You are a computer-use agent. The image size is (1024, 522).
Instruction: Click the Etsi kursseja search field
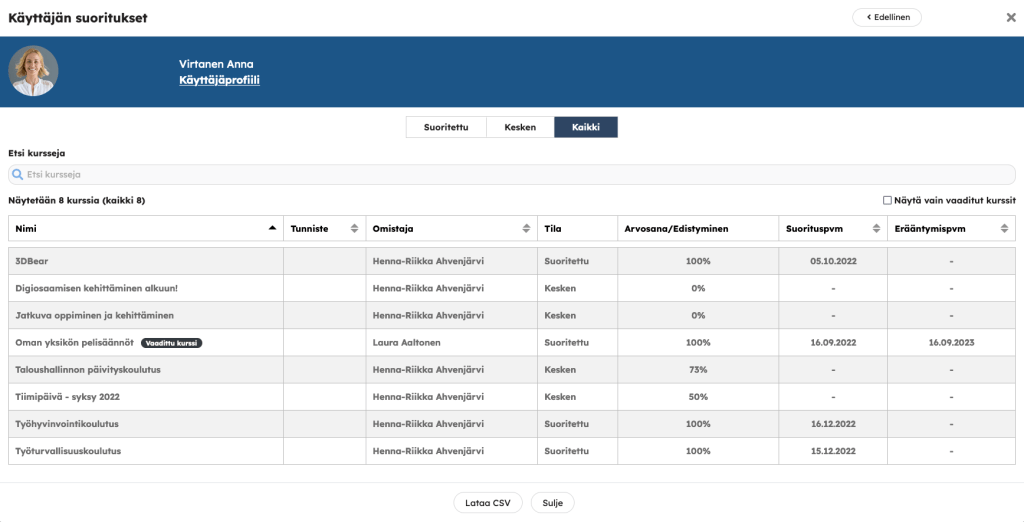(511, 174)
